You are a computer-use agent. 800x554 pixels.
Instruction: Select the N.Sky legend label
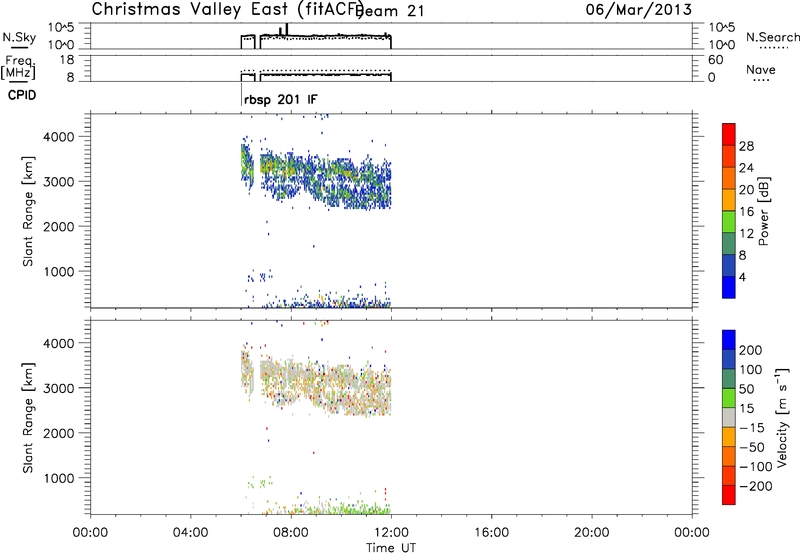19,37
